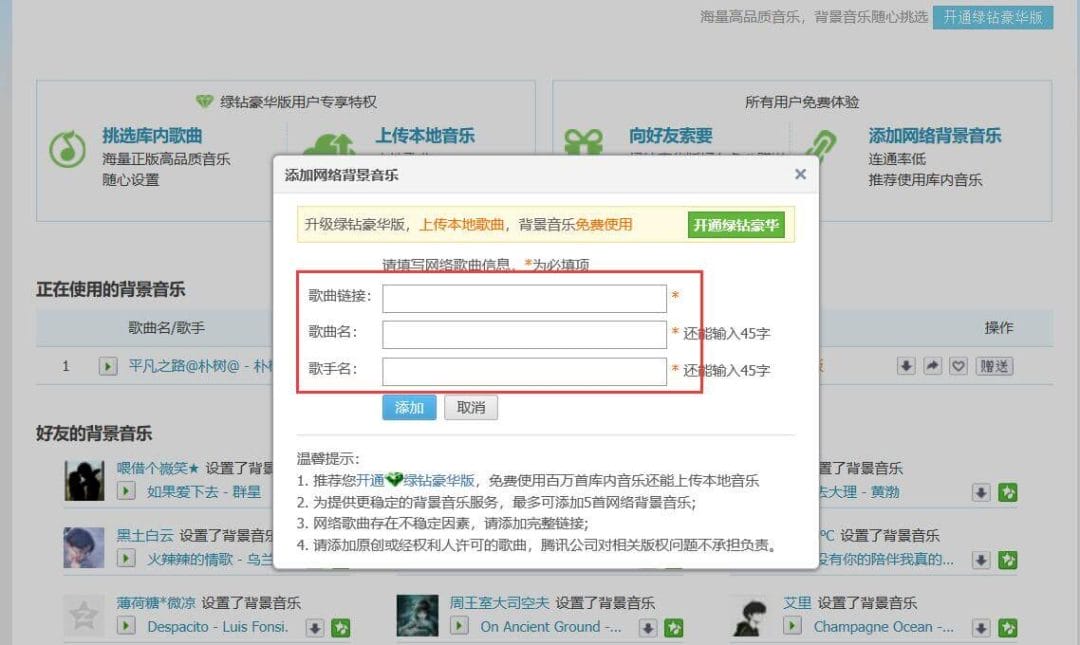Click the 添加 button to add the song
The image size is (1080, 645).
click(409, 407)
